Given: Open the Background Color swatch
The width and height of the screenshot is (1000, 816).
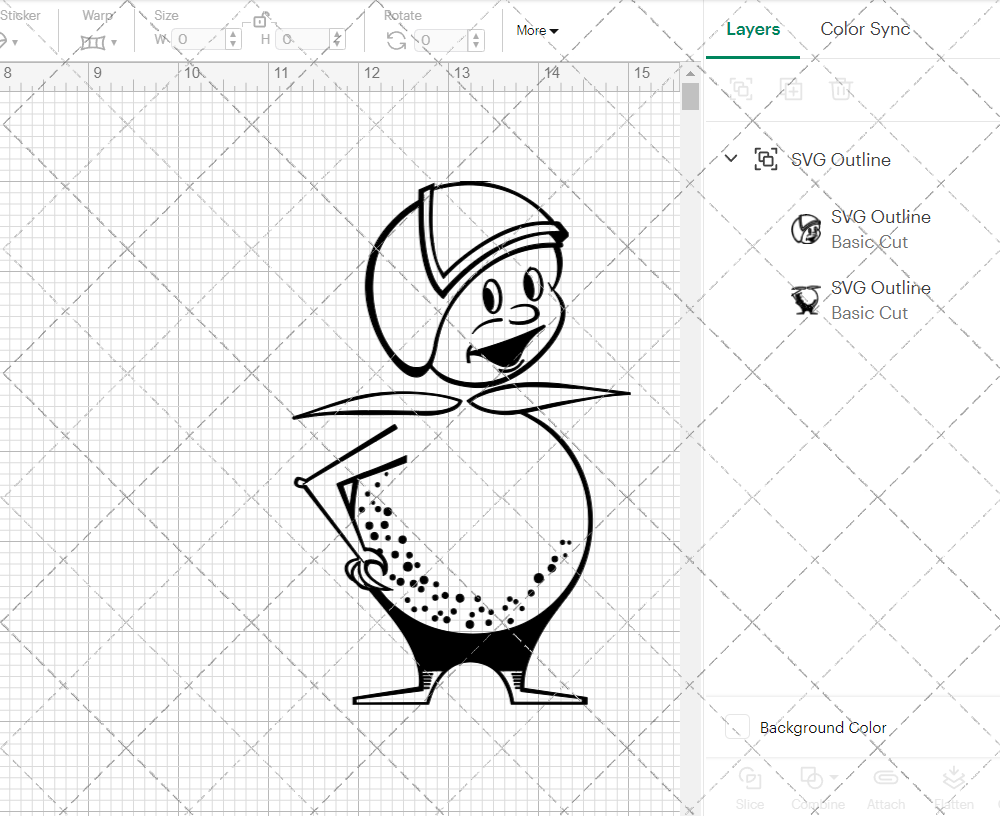Looking at the screenshot, I should [738, 728].
